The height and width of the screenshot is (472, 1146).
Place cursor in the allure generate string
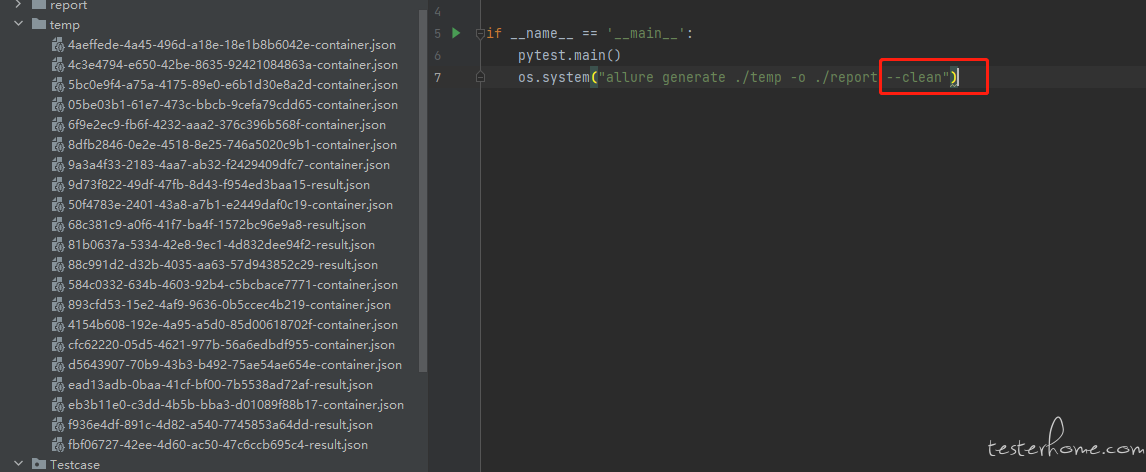(x=773, y=77)
